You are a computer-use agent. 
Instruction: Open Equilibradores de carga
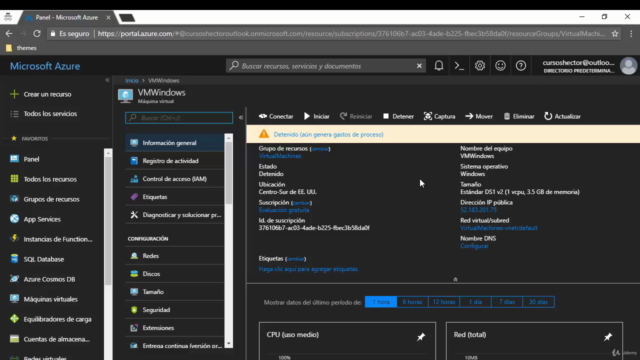pos(51,319)
